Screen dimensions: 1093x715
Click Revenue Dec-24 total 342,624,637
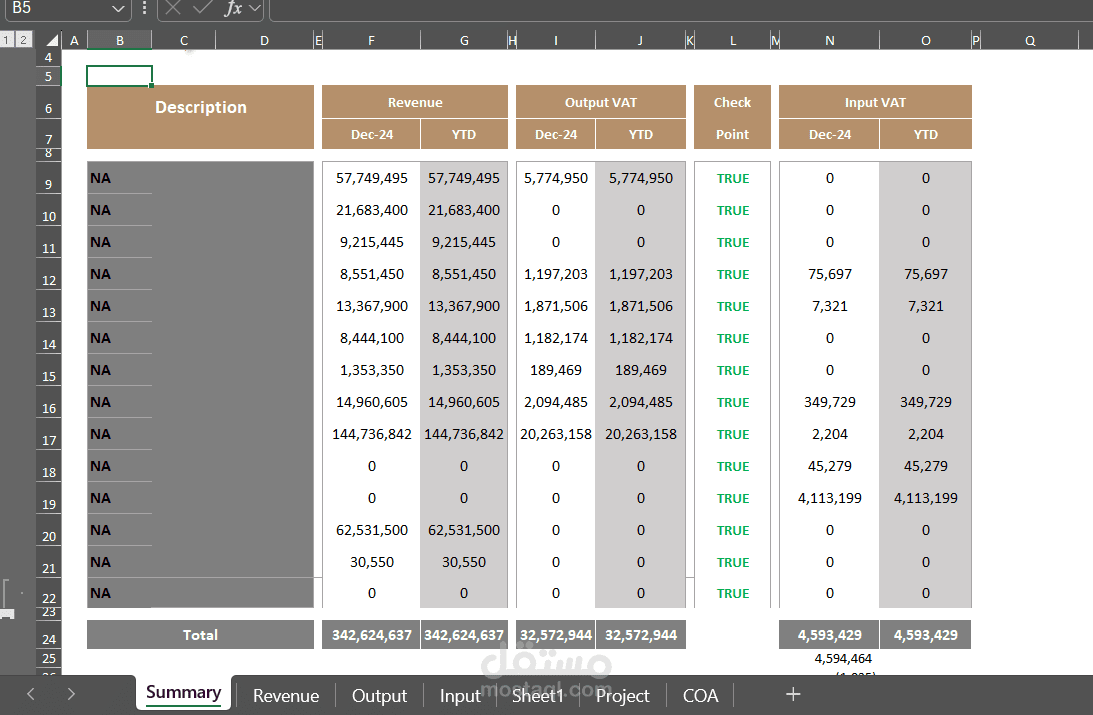point(372,635)
